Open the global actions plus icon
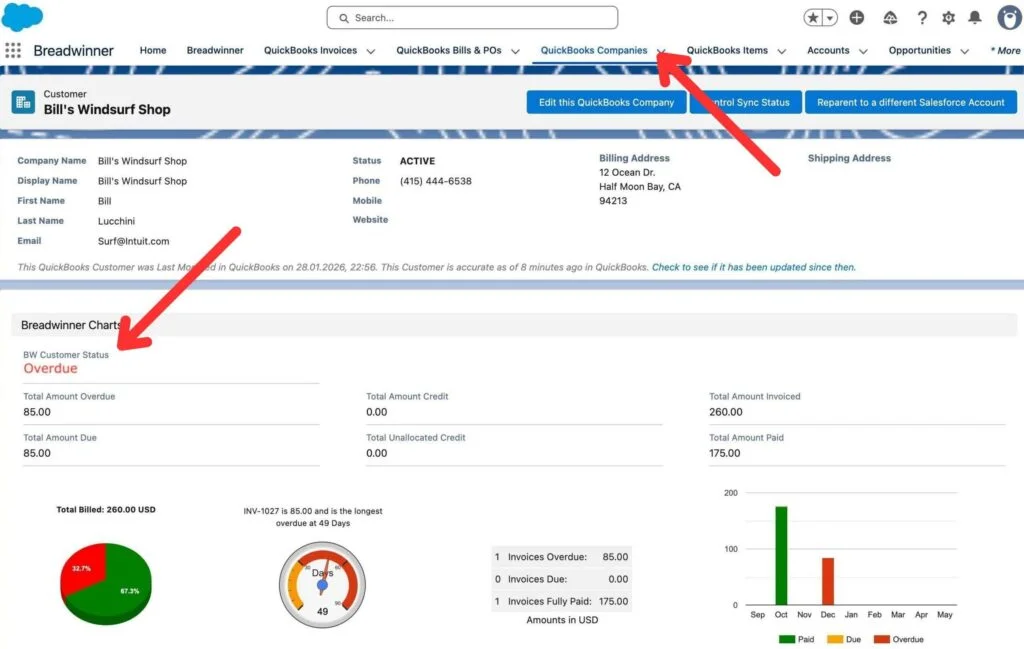This screenshot has height=649, width=1024. tap(857, 18)
